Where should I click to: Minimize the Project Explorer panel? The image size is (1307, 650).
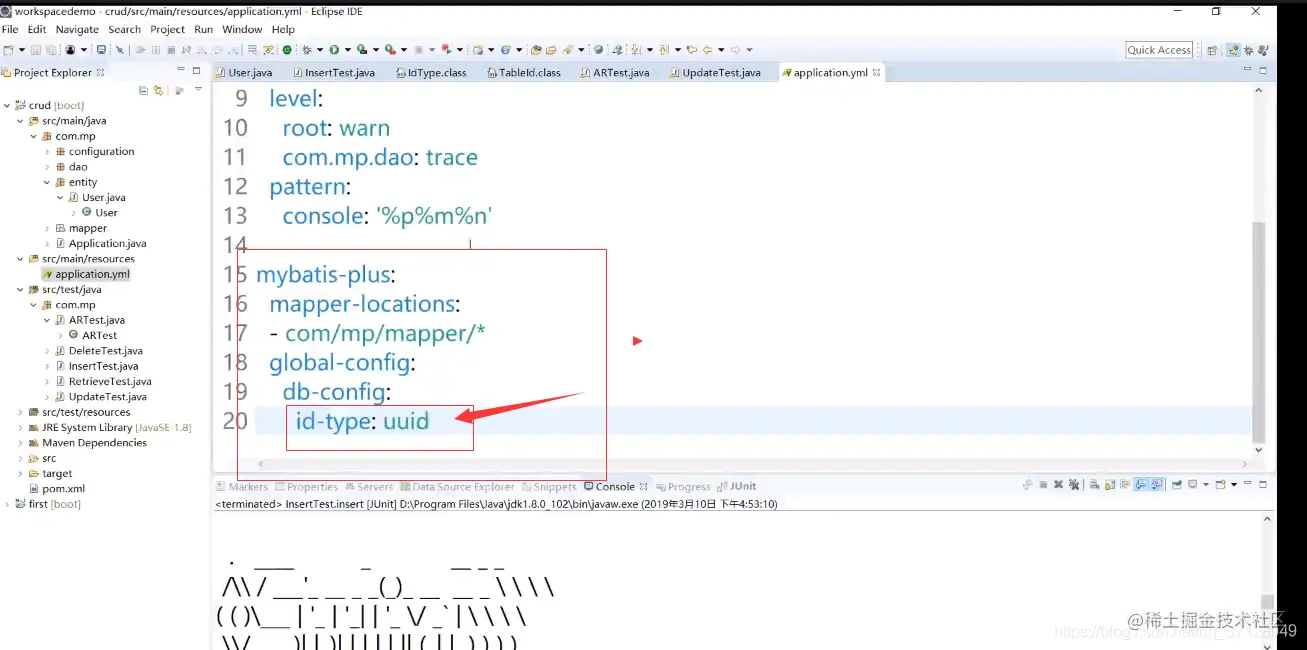[x=181, y=70]
